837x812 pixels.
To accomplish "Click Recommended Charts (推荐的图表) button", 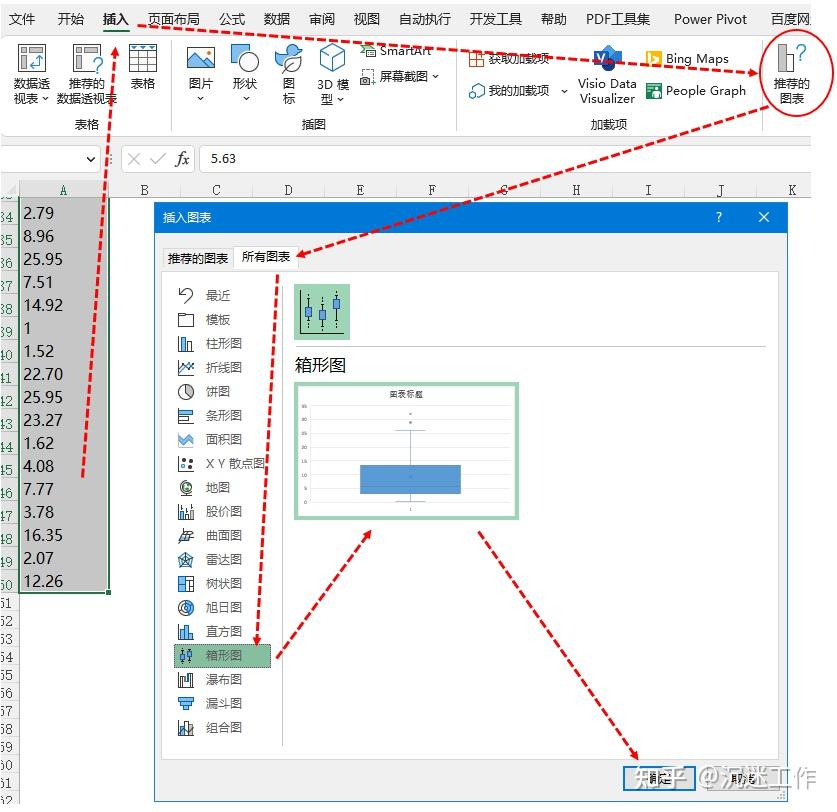I will (x=792, y=74).
